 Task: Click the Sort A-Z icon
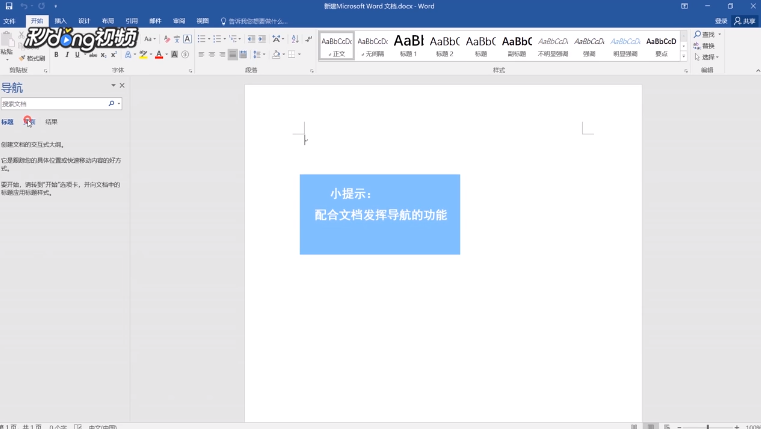pyautogui.click(x=295, y=39)
